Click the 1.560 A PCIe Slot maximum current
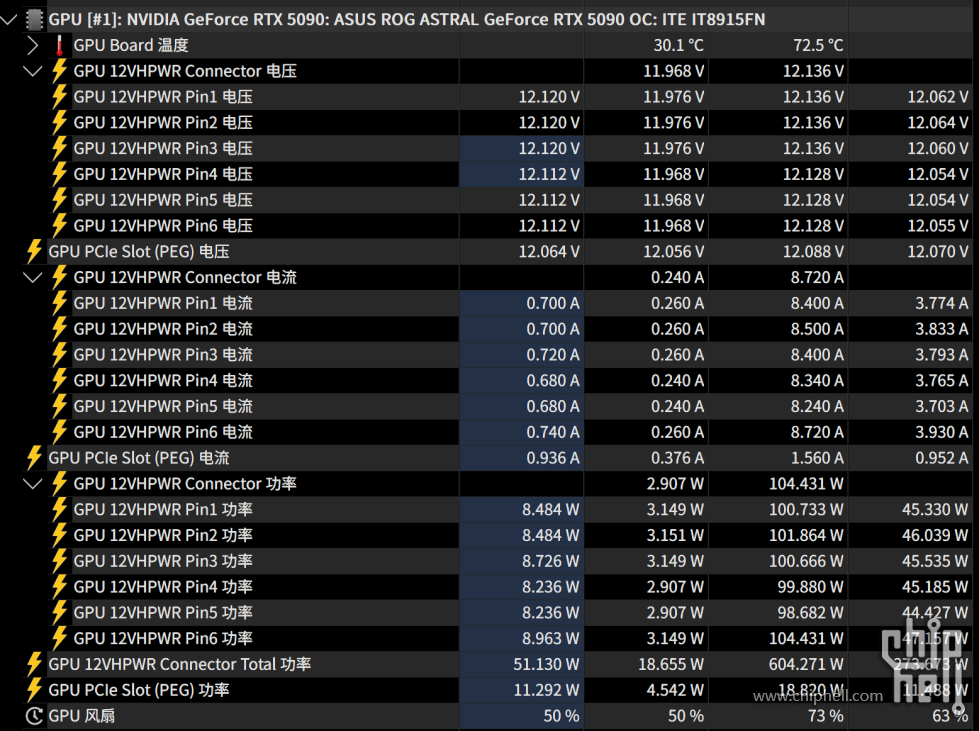 click(x=817, y=458)
